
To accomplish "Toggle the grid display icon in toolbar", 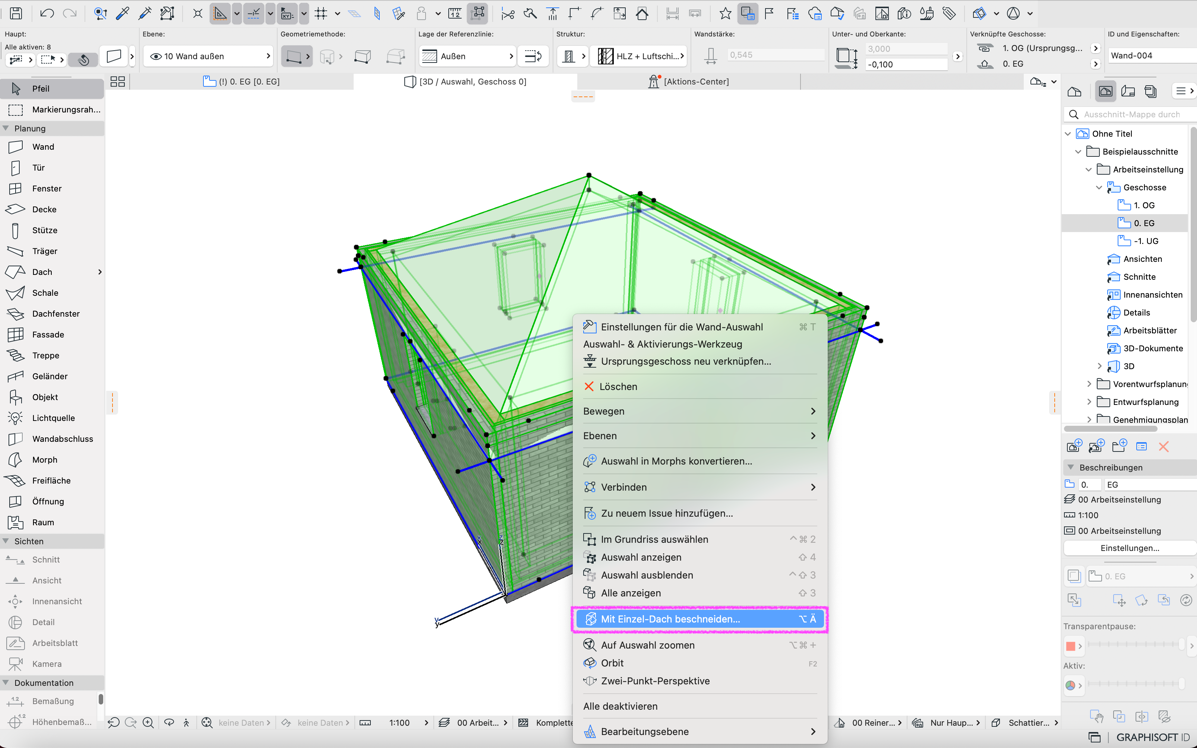I will pos(321,13).
